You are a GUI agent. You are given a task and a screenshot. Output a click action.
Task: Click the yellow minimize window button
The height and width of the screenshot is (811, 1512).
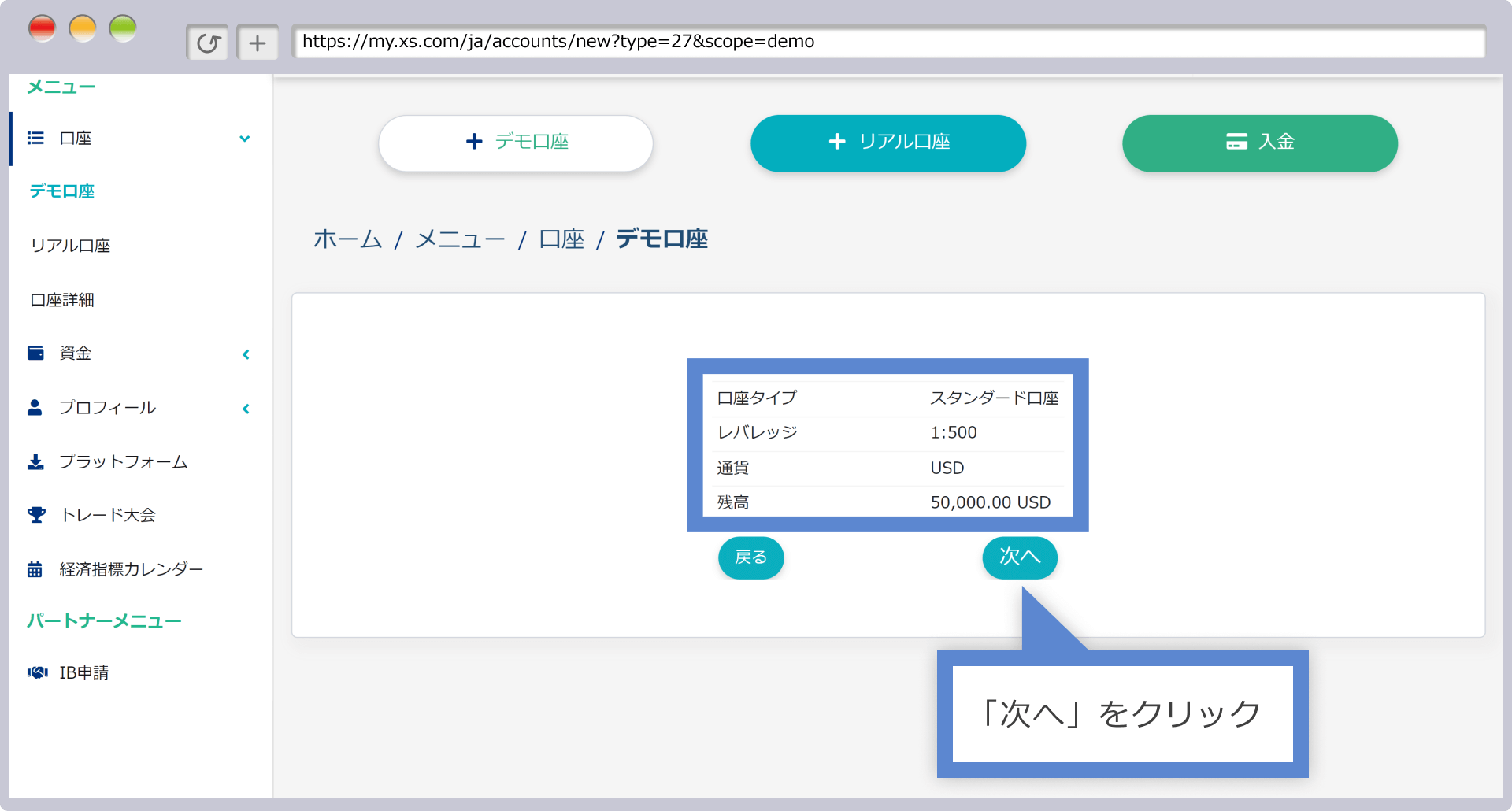pos(83,29)
